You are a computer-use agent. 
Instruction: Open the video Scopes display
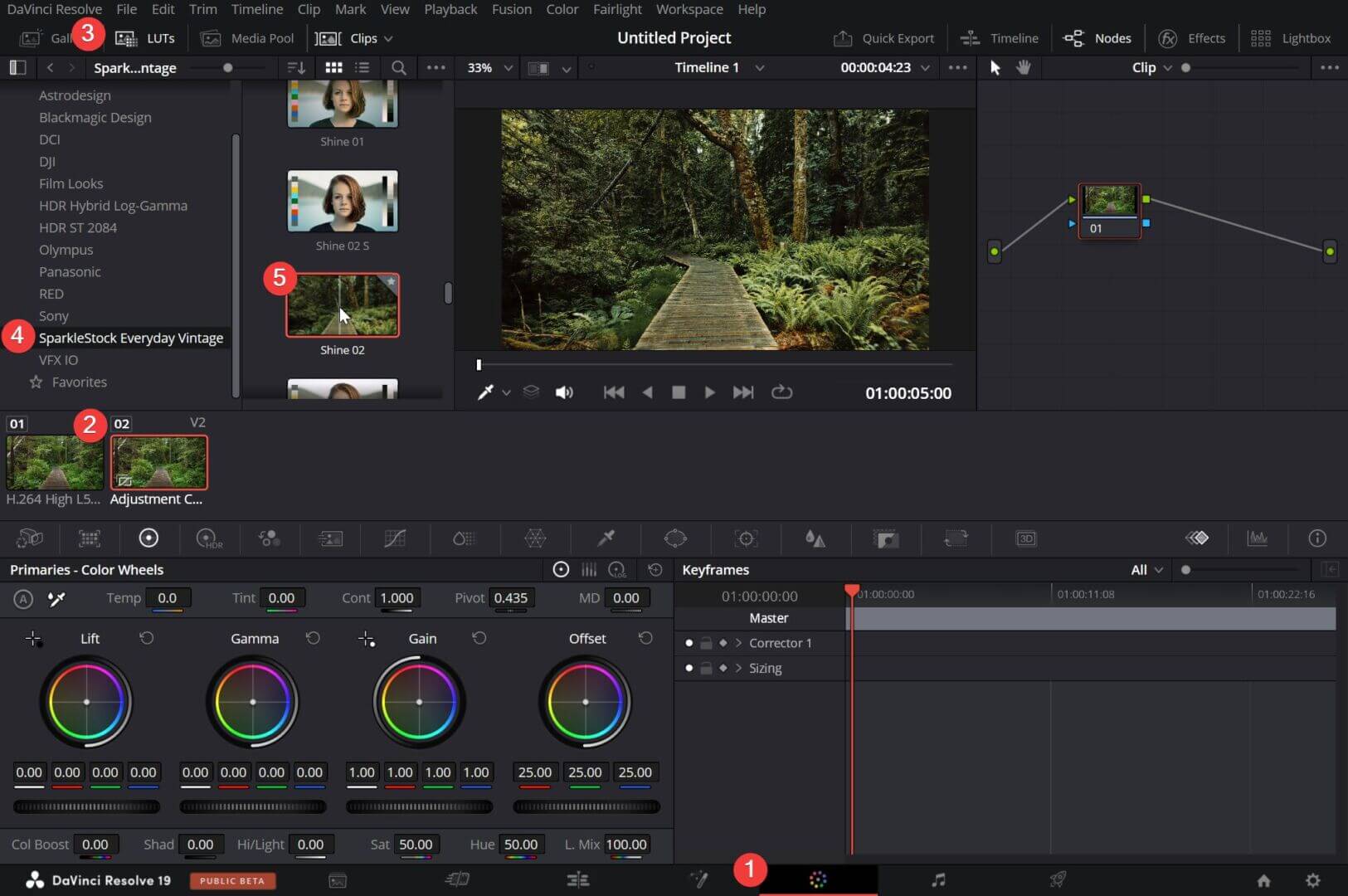coord(1258,538)
